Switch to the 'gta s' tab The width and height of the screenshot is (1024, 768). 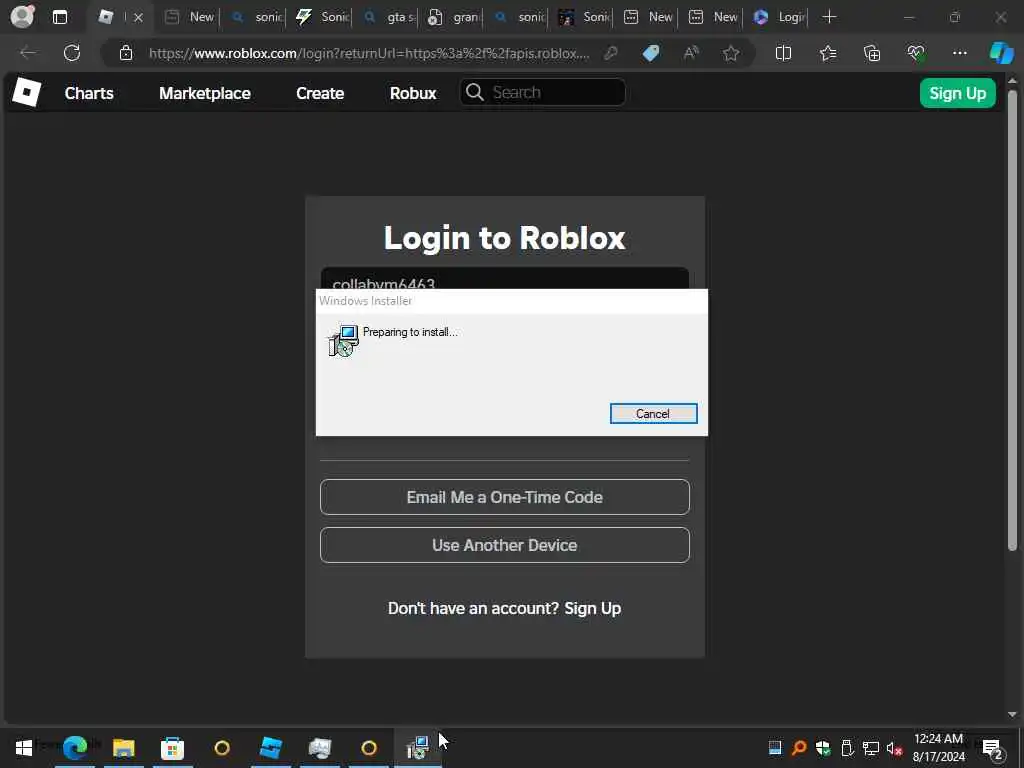click(x=389, y=17)
